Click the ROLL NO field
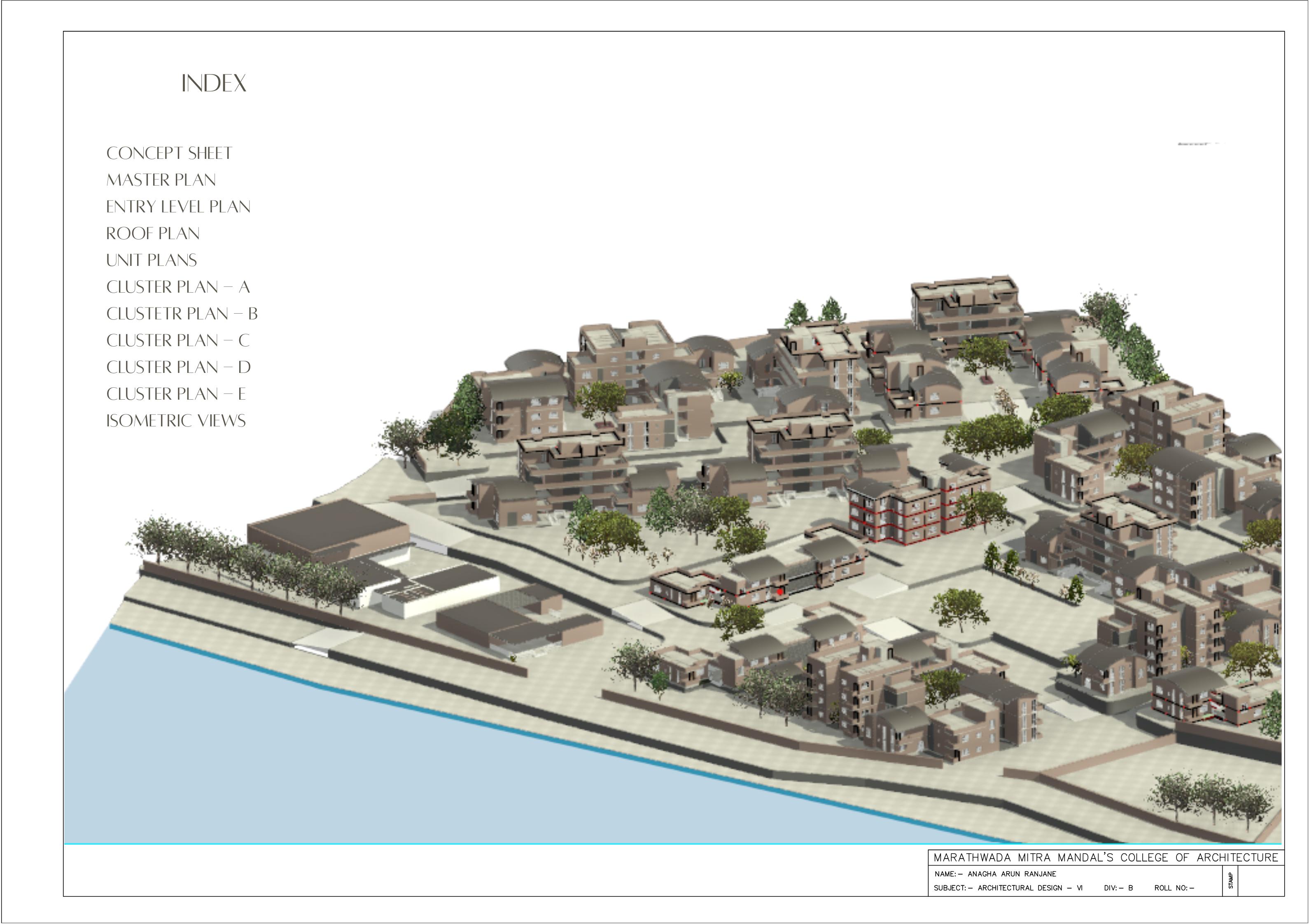Image resolution: width=1309 pixels, height=924 pixels. coord(1174,888)
